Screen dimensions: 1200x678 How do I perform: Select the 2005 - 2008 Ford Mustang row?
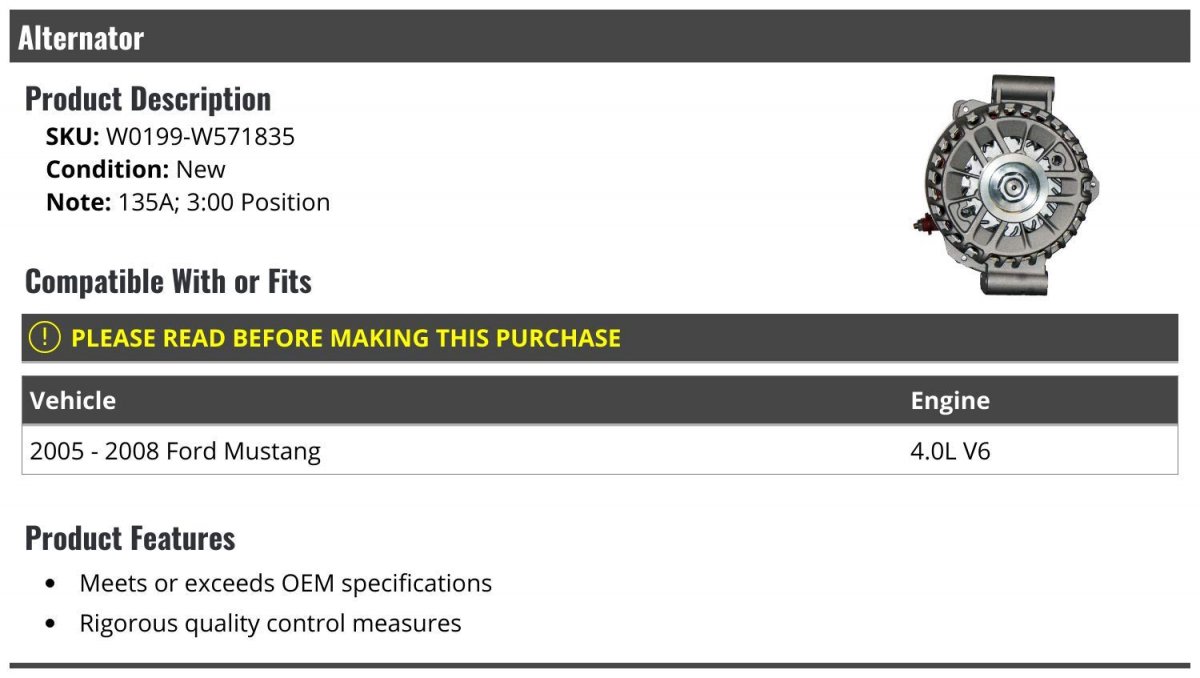click(600, 450)
